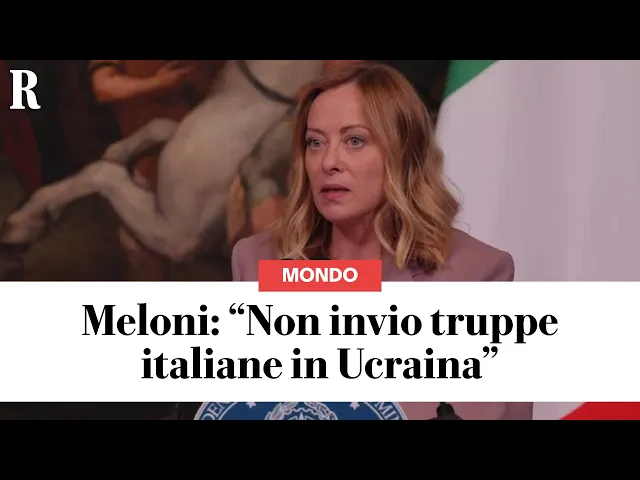Click the red flag stripe below the headline
The image size is (640, 480).
[600, 411]
